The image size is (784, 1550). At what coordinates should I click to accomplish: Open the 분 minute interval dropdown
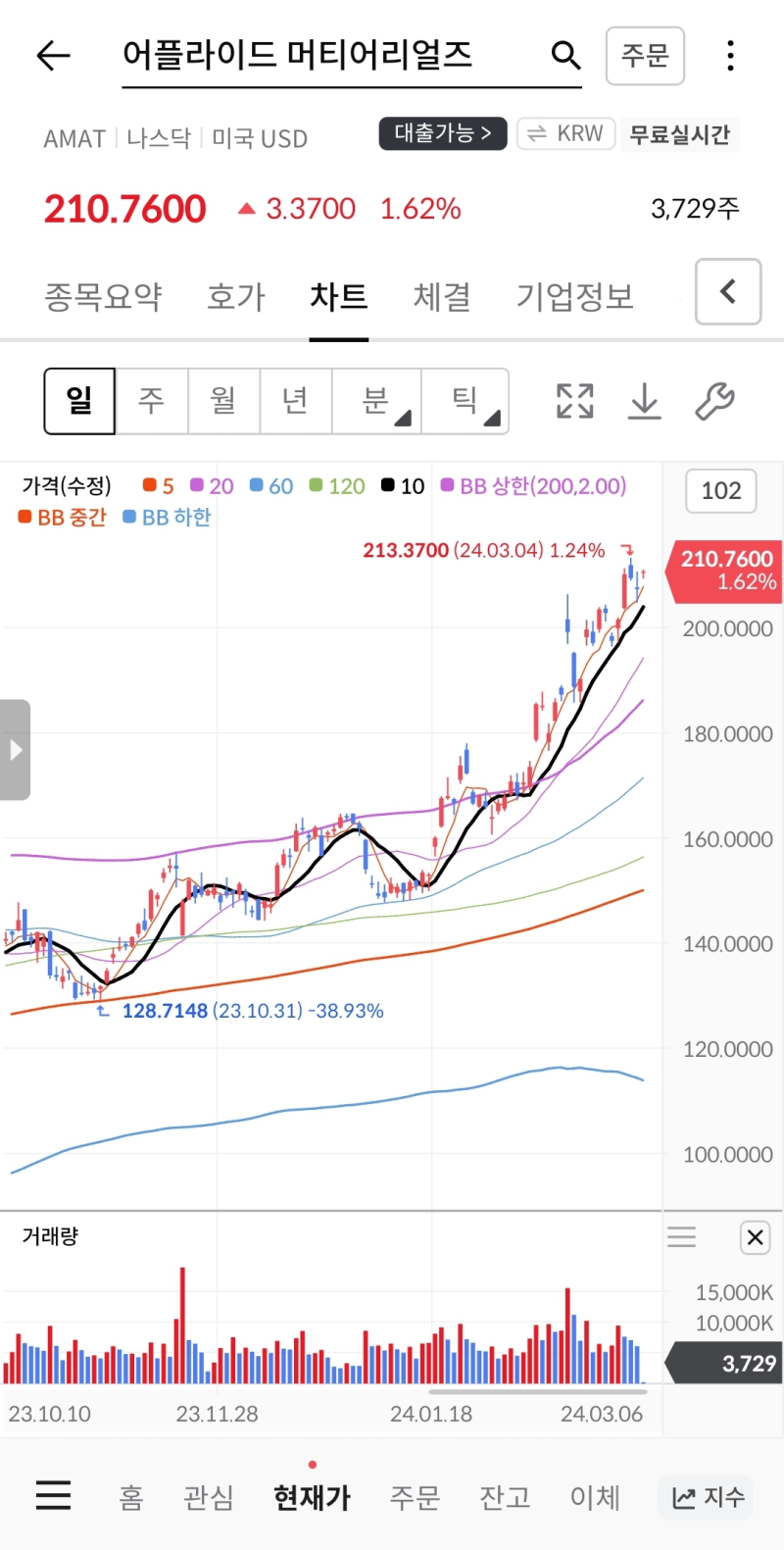377,401
